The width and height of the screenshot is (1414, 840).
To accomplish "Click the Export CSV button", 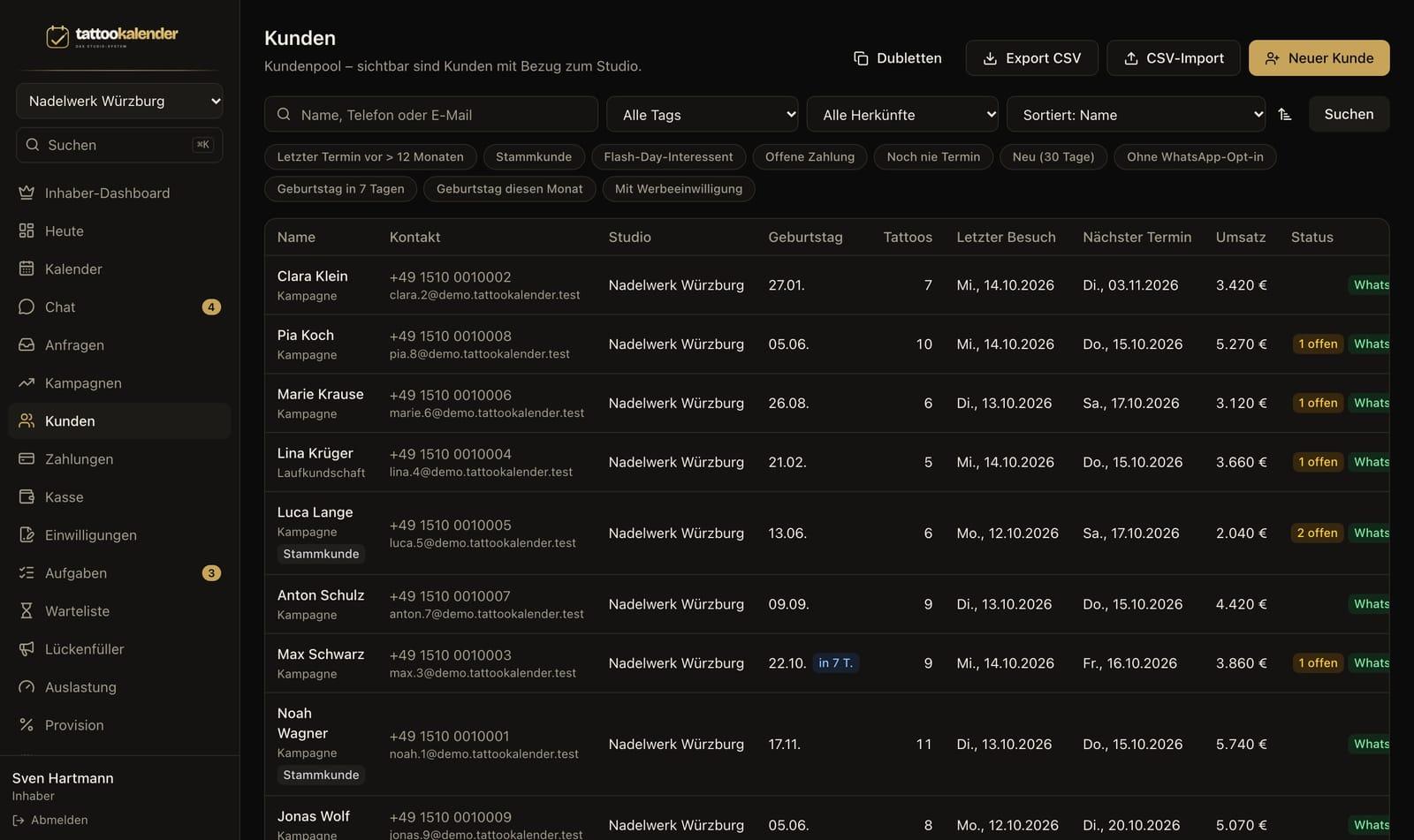I will 1031,57.
